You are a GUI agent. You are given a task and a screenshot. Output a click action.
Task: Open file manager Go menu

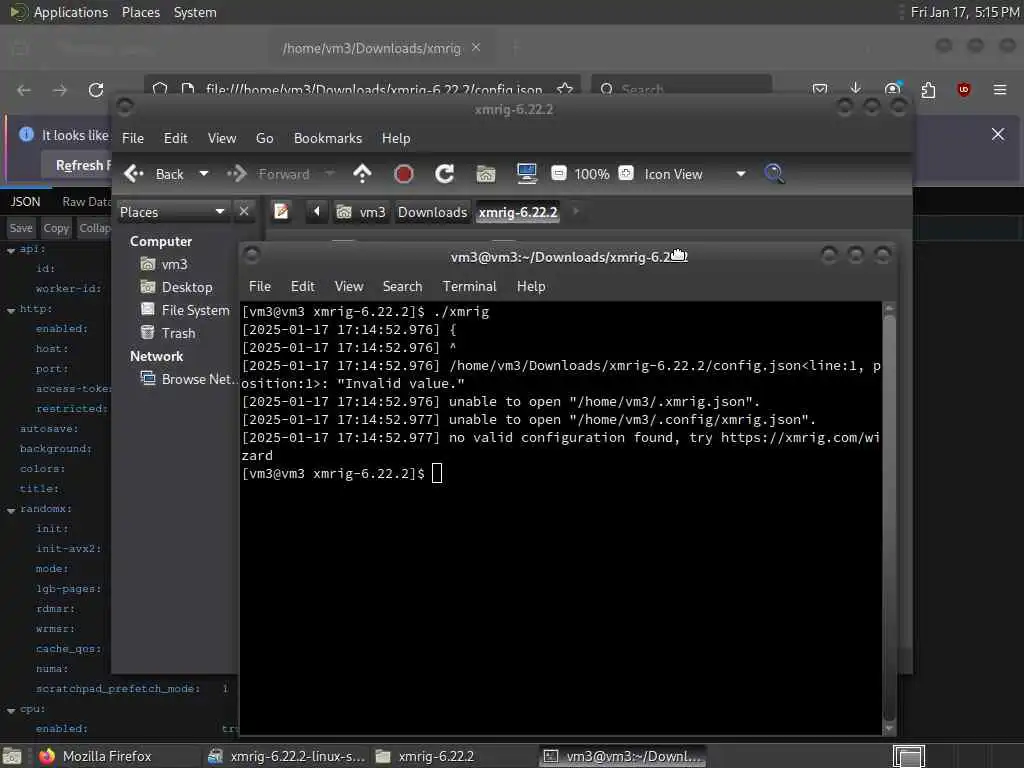coord(264,138)
